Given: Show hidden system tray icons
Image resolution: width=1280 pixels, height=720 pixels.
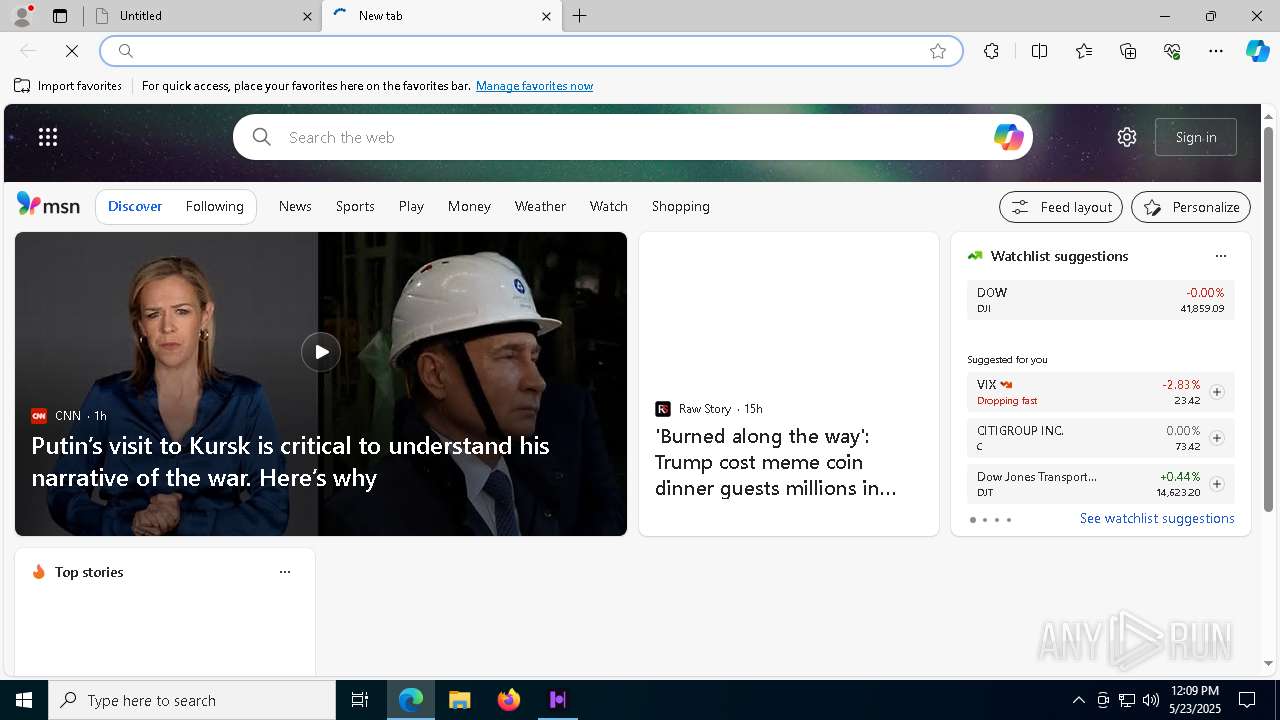Looking at the screenshot, I should [1078, 700].
